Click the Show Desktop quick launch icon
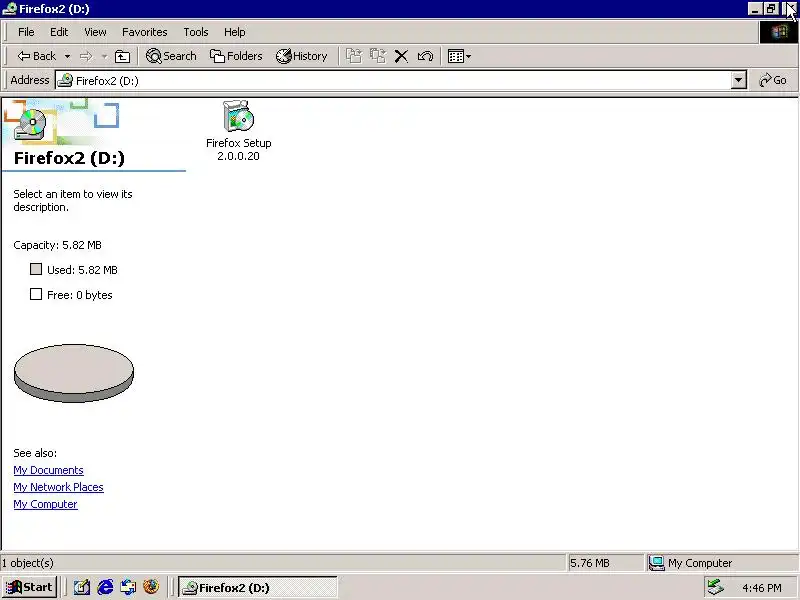This screenshot has height=600, width=800. [x=81, y=587]
